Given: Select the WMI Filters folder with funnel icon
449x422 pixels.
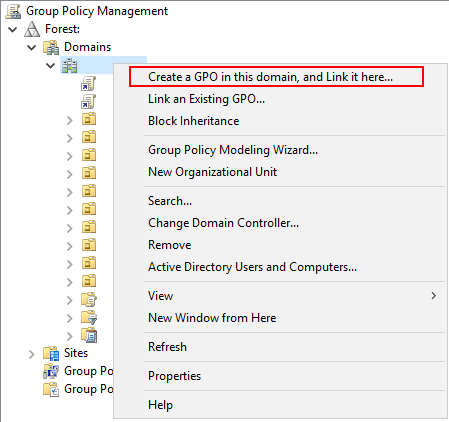Looking at the screenshot, I should (x=89, y=317).
